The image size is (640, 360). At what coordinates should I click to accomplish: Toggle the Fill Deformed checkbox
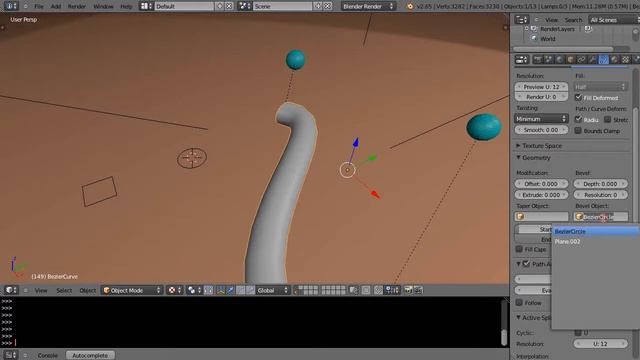point(578,98)
